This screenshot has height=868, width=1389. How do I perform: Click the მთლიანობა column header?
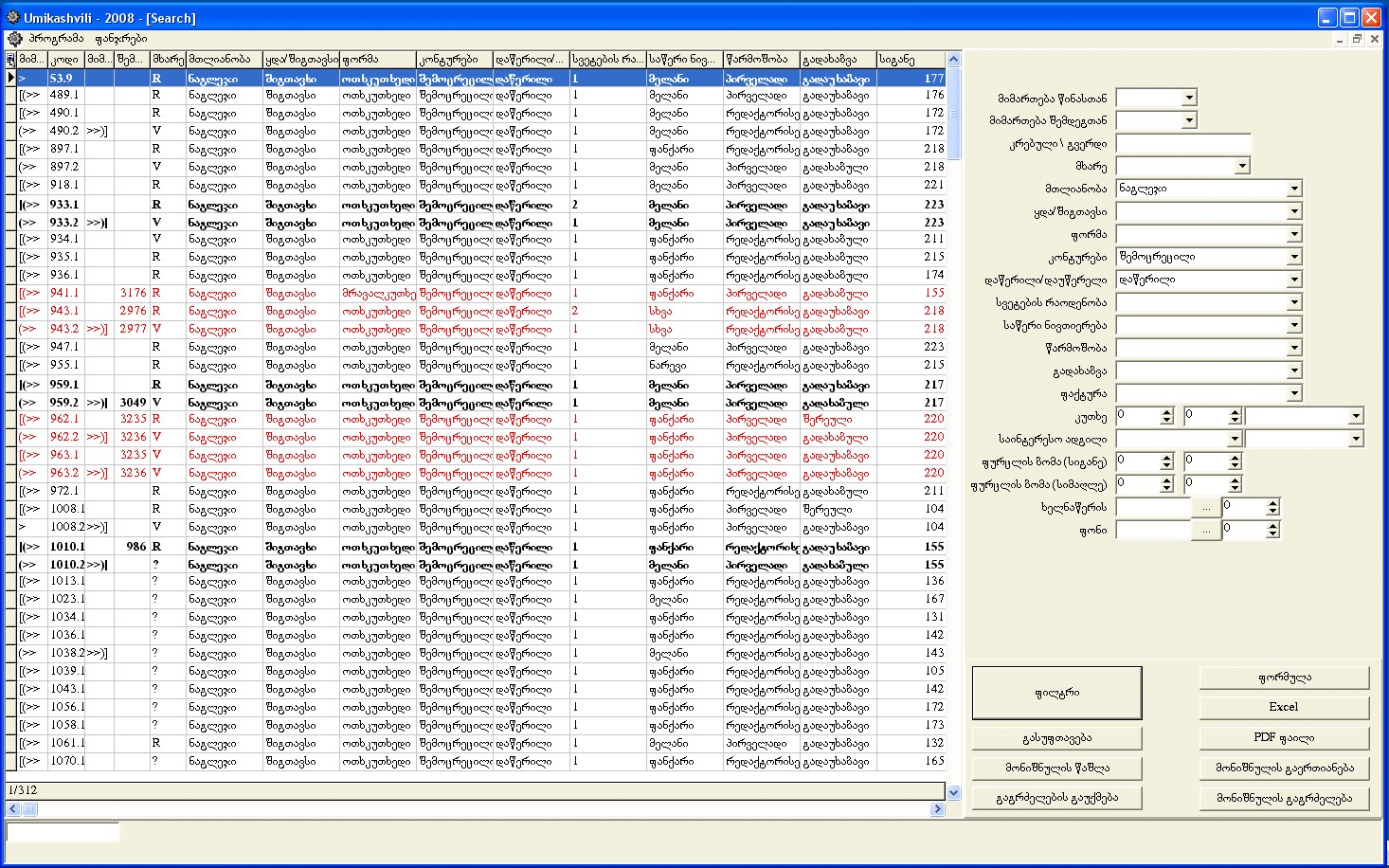coord(225,60)
